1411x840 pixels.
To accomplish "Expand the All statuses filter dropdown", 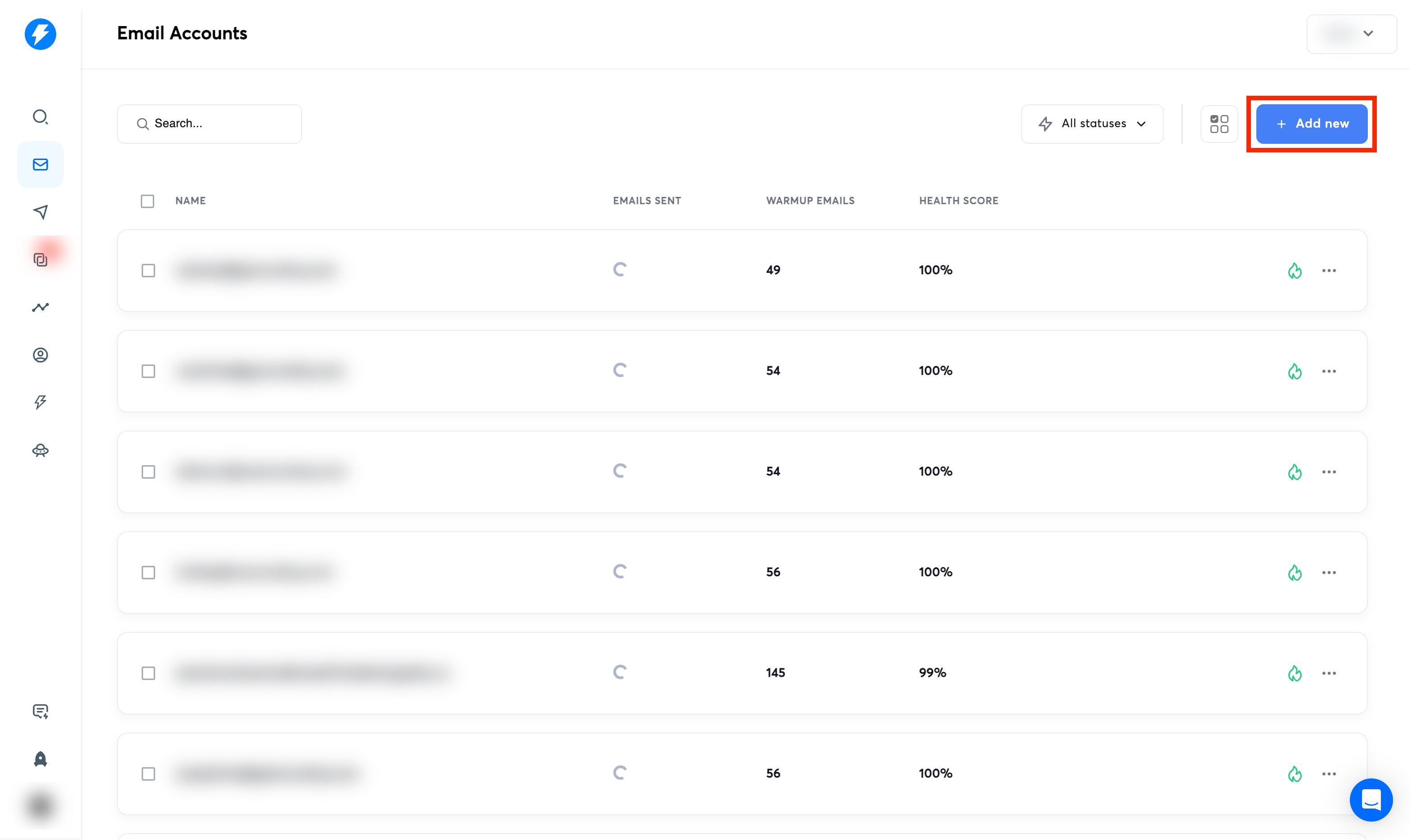I will click(x=1092, y=124).
